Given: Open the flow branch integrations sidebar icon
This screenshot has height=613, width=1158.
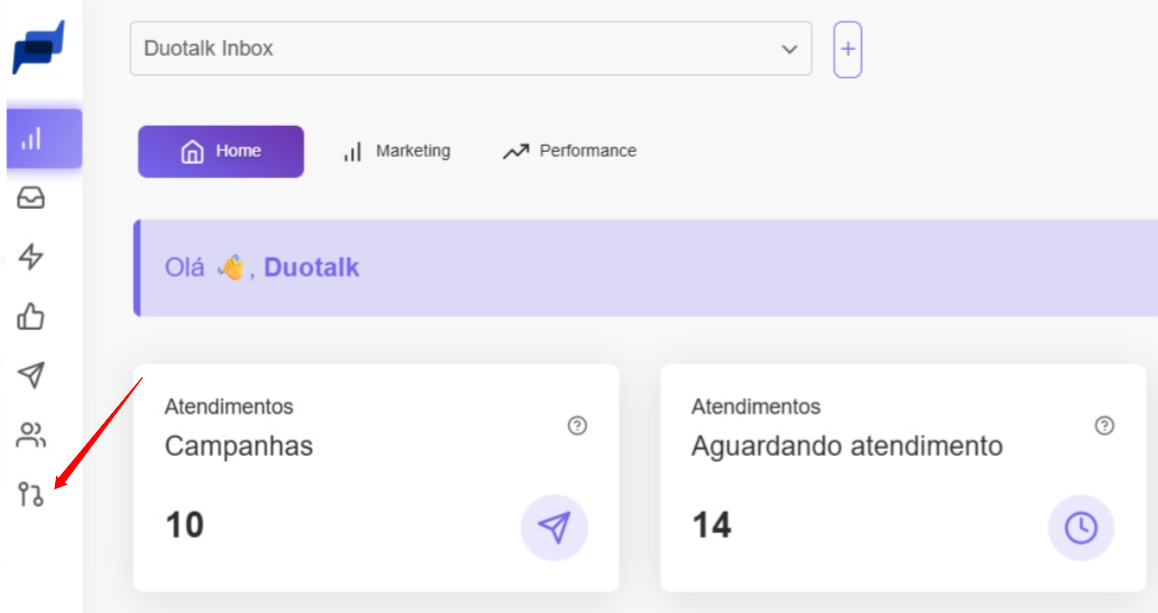Looking at the screenshot, I should point(31,494).
